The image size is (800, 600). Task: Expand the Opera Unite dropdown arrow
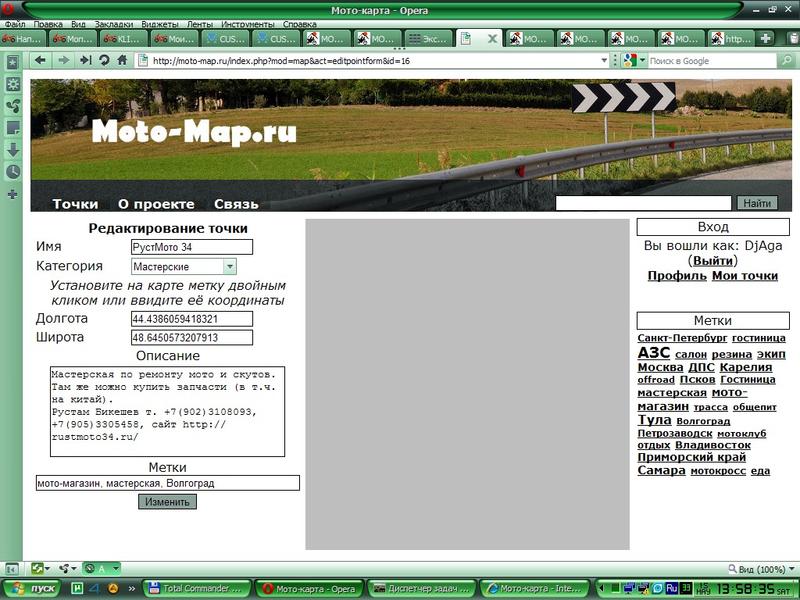[74, 568]
